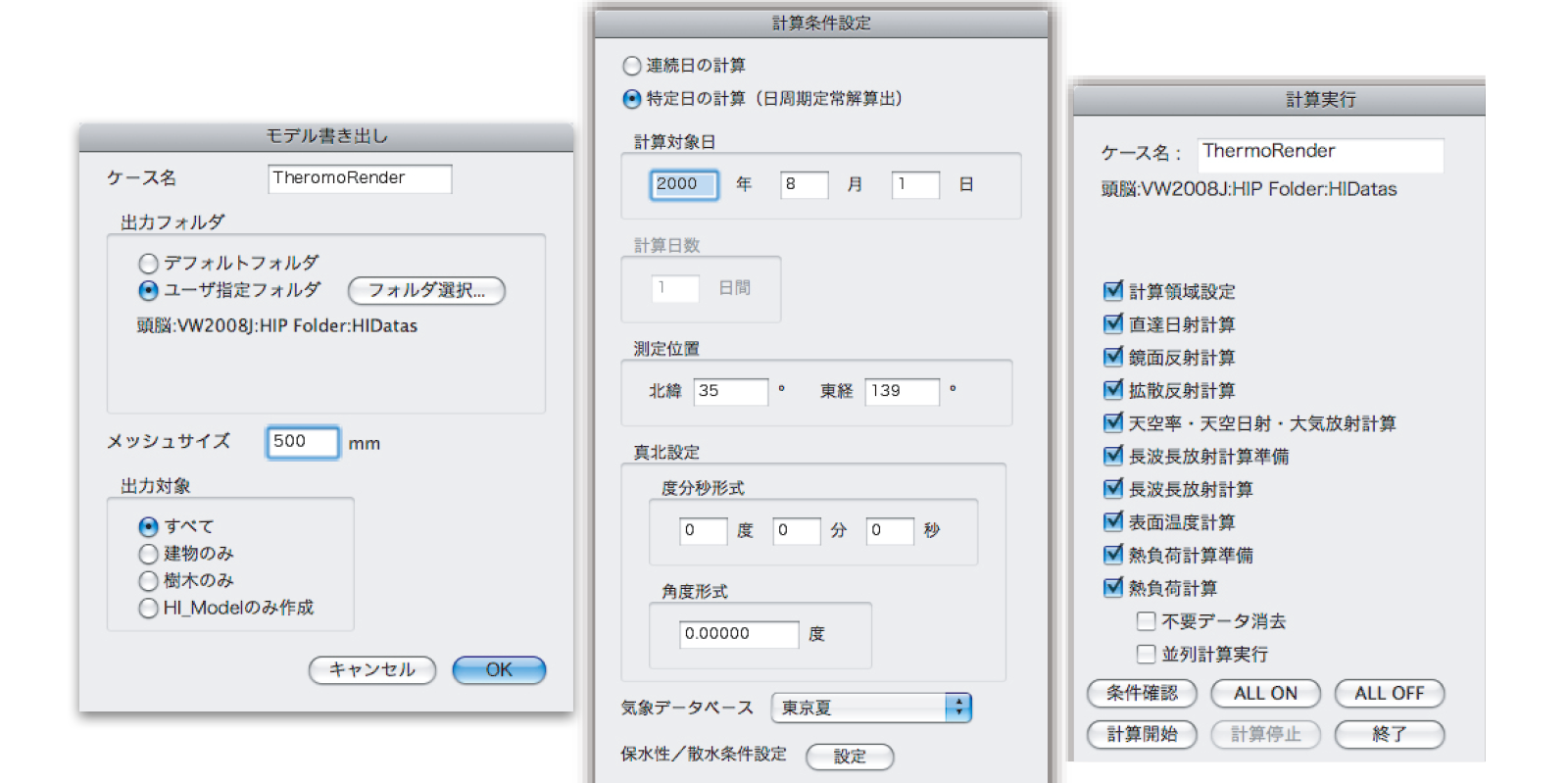The height and width of the screenshot is (784, 1568).
Task: Select the 建物のみ output option
Action: pyautogui.click(x=149, y=555)
